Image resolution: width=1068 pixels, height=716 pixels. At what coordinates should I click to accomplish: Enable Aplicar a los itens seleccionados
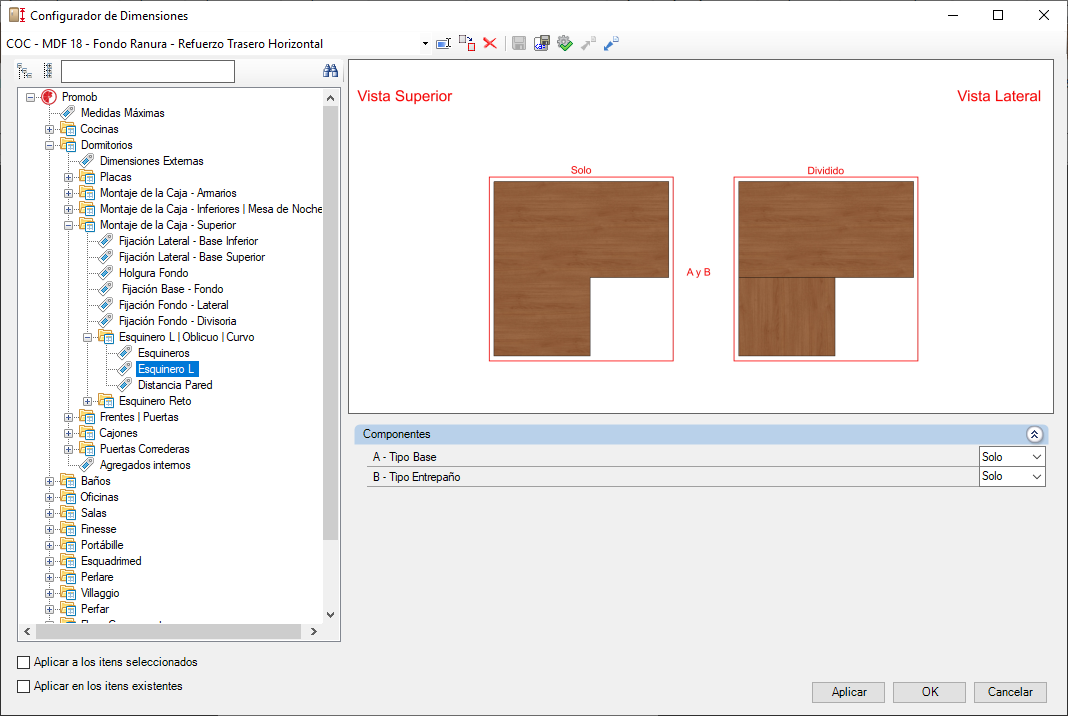tap(24, 662)
